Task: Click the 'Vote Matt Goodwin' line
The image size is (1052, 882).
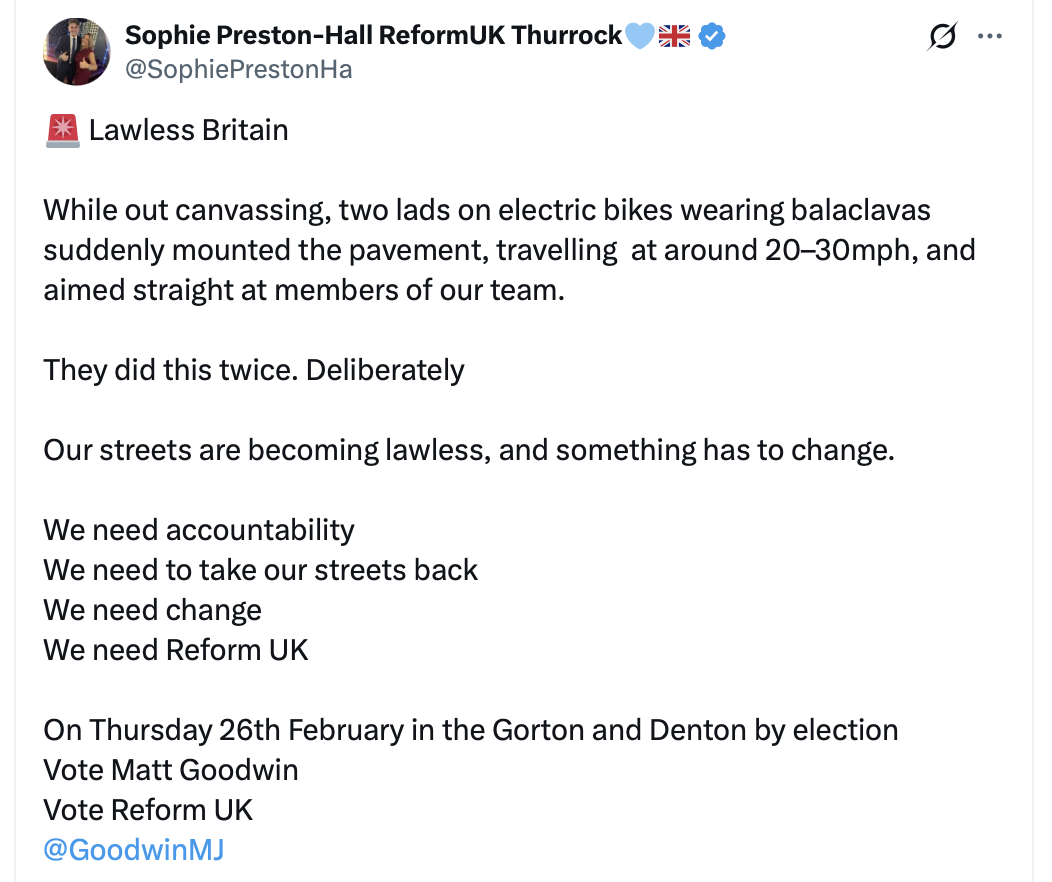Action: point(171,770)
